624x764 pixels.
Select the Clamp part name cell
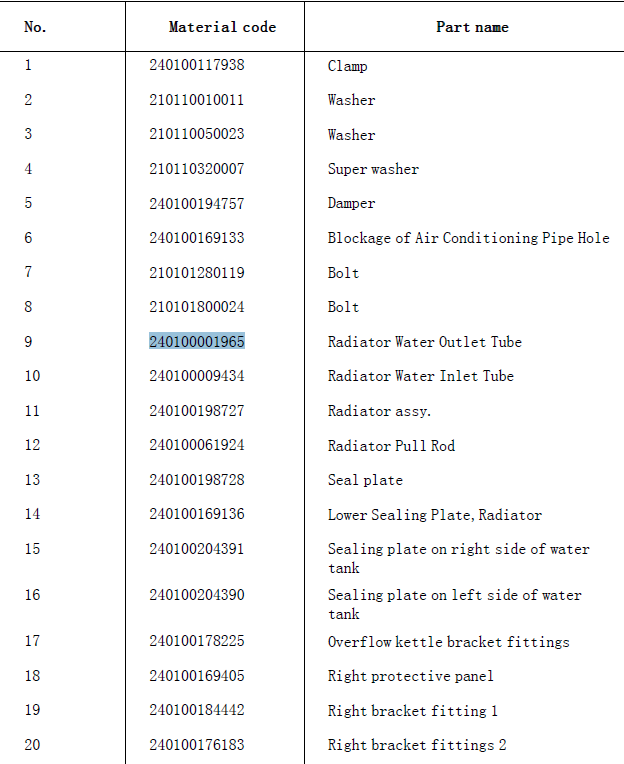click(347, 66)
